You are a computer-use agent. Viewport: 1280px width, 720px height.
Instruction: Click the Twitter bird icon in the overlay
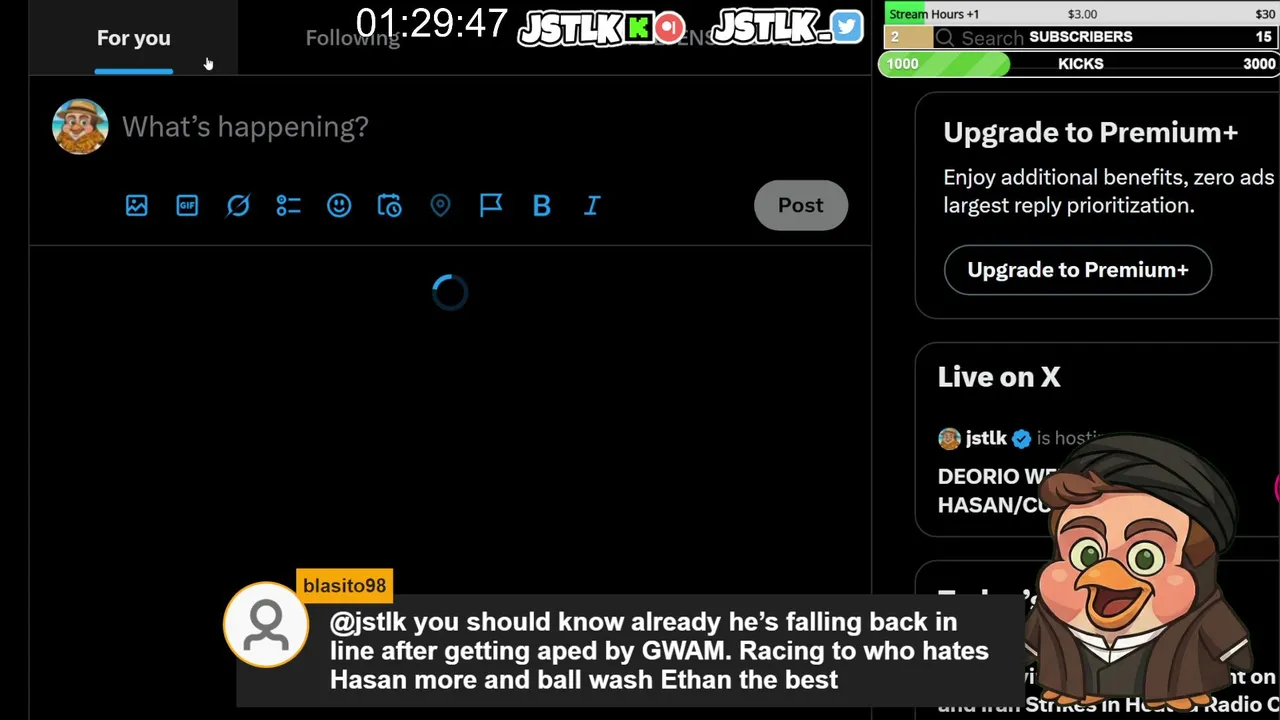click(x=846, y=27)
